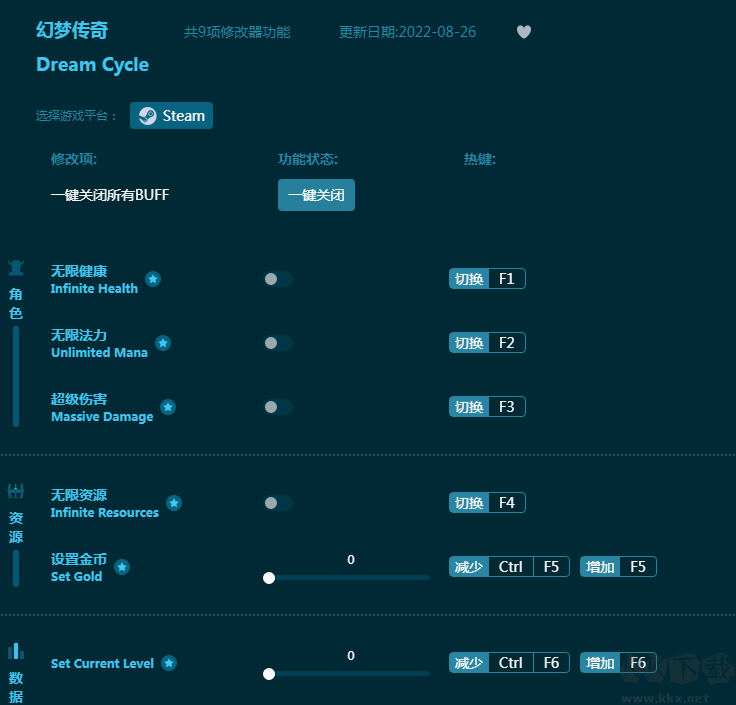Click the heart favorite icon
Viewport: 736px width, 705px height.
(524, 32)
